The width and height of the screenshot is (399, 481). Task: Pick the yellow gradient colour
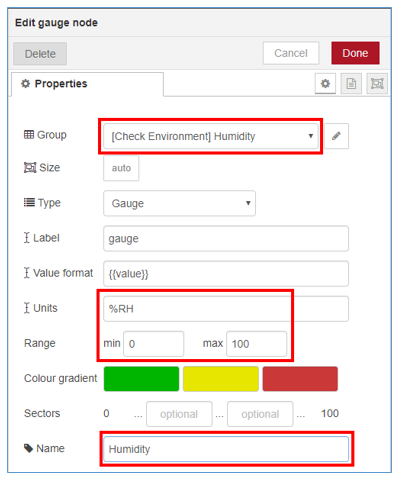tap(221, 379)
